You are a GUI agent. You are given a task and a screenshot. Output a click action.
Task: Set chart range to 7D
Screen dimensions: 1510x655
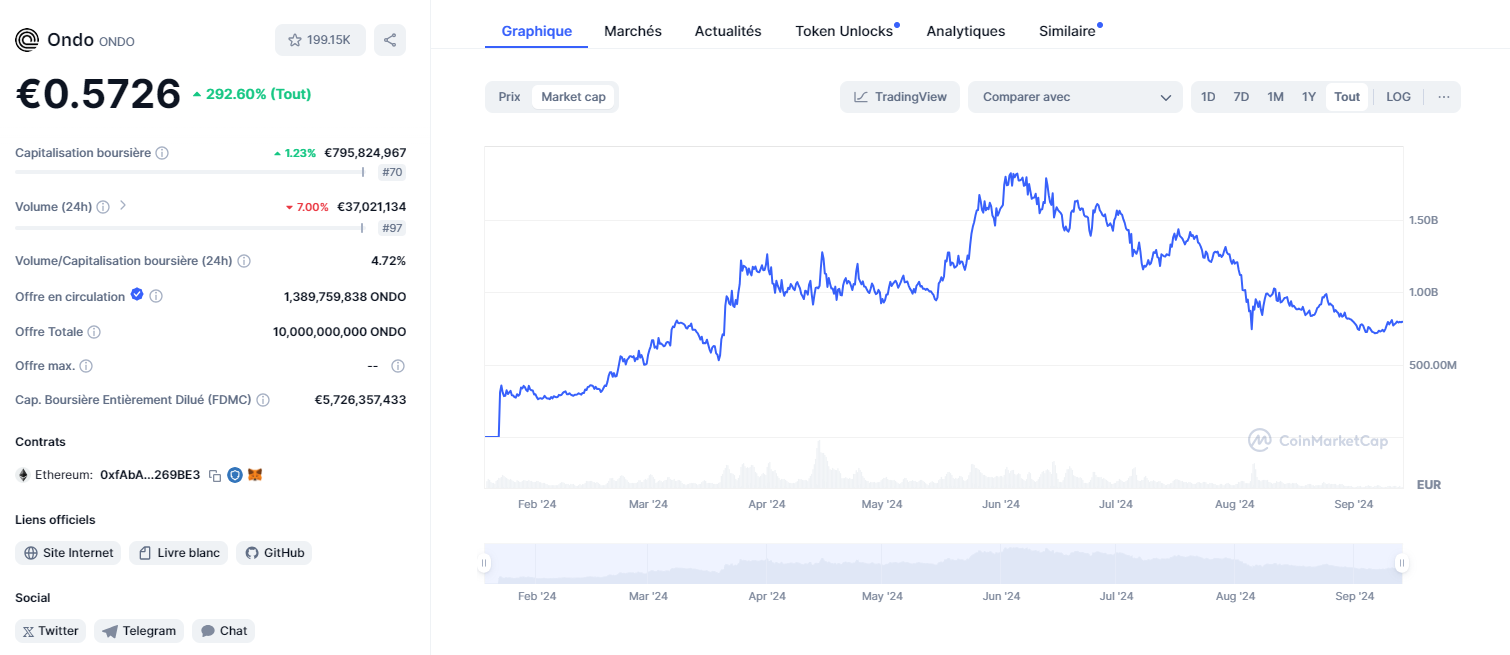click(1241, 97)
